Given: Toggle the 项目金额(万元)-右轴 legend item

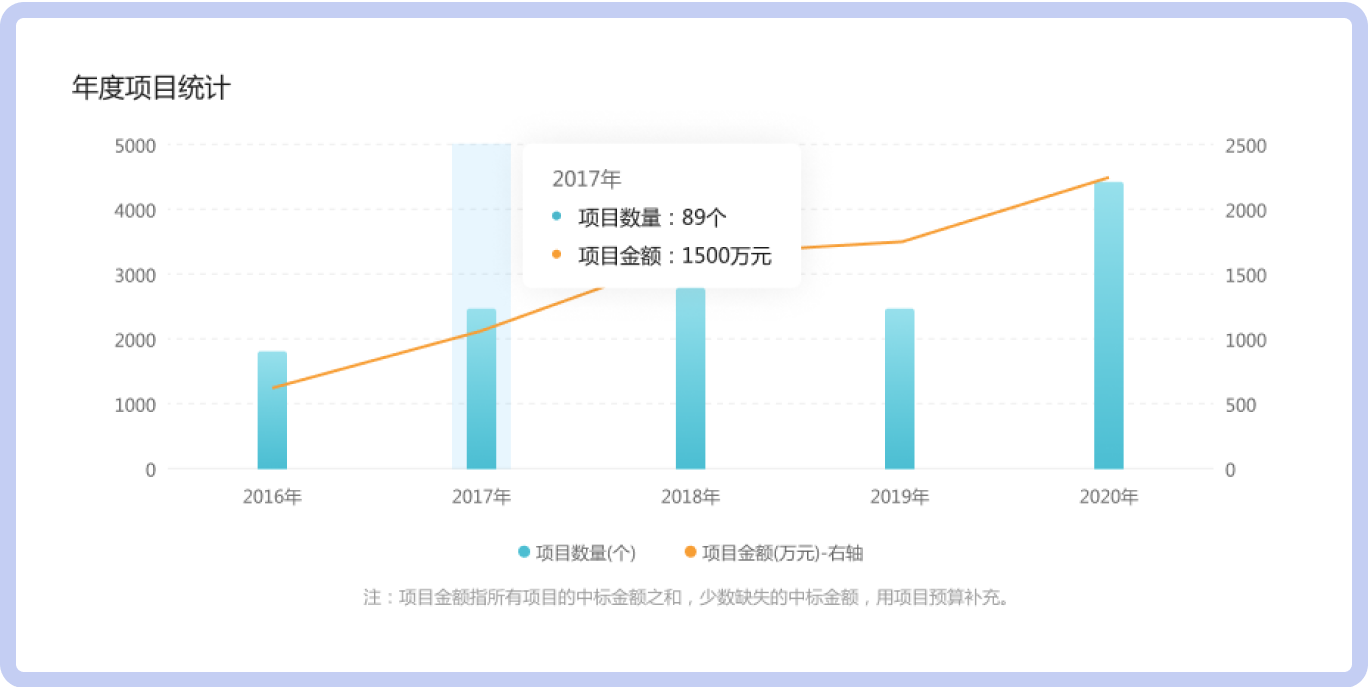Looking at the screenshot, I should [781, 552].
